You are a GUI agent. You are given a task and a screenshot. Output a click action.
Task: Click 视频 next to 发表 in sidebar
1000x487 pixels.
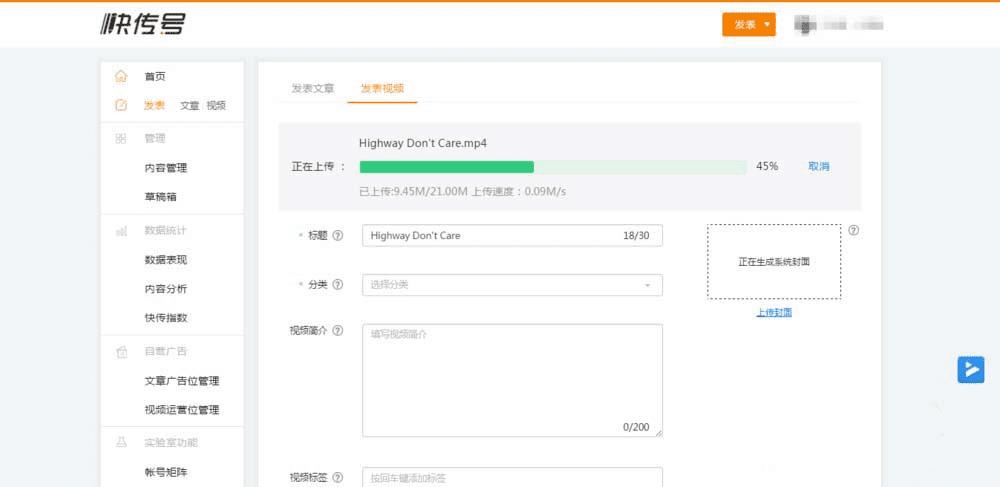tap(216, 106)
